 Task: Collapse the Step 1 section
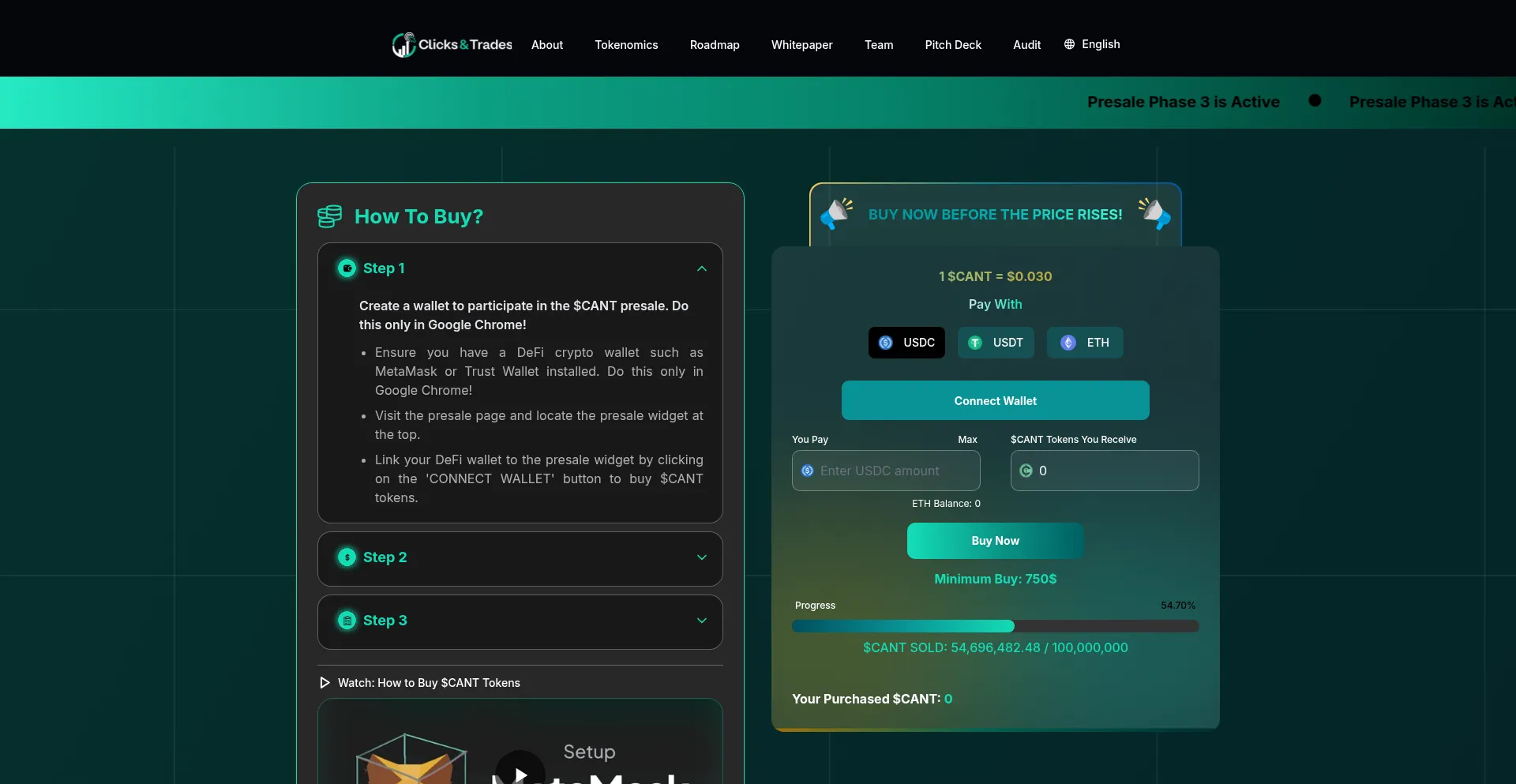pos(702,268)
